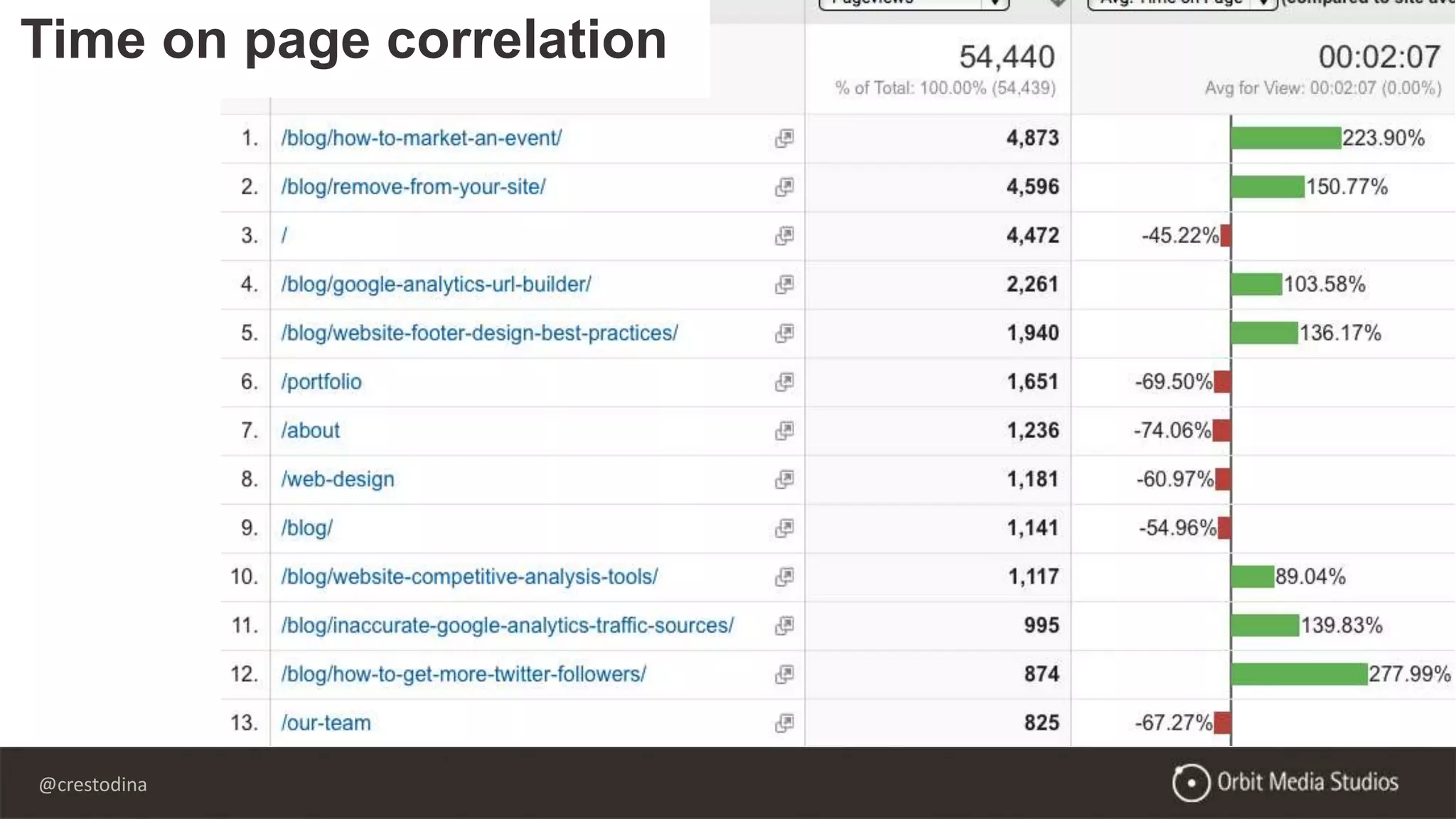Image resolution: width=1456 pixels, height=819 pixels.
Task: Open the /blog/how-to-market-an-event/ page link
Action: 422,138
